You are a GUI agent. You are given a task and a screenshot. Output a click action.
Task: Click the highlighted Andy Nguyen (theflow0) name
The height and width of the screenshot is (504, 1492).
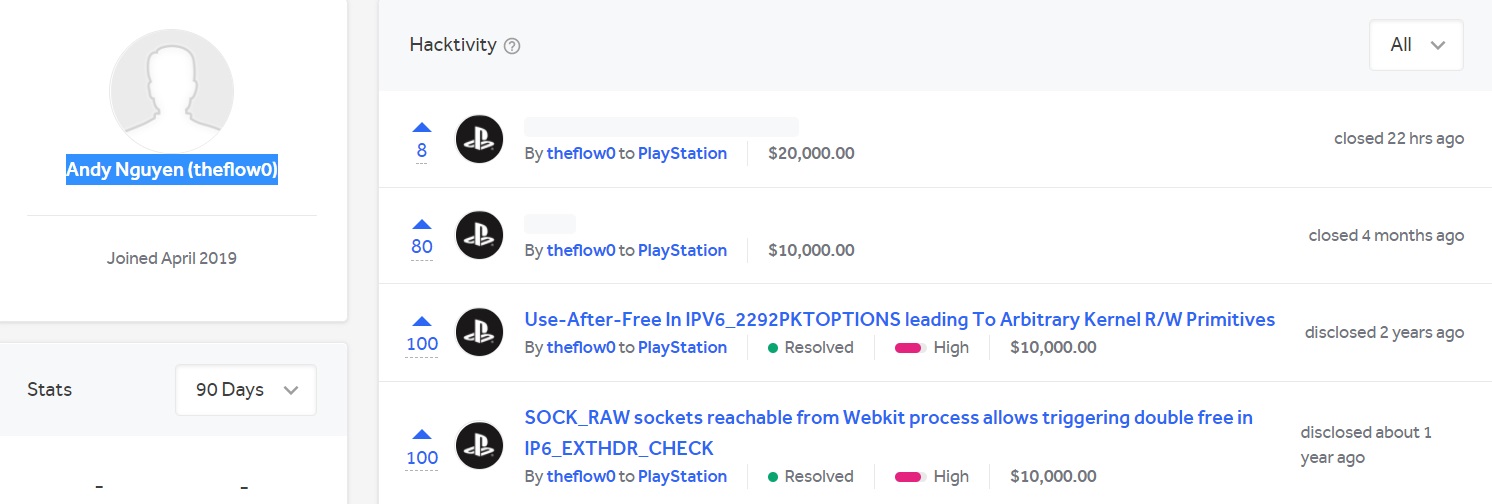pos(172,171)
